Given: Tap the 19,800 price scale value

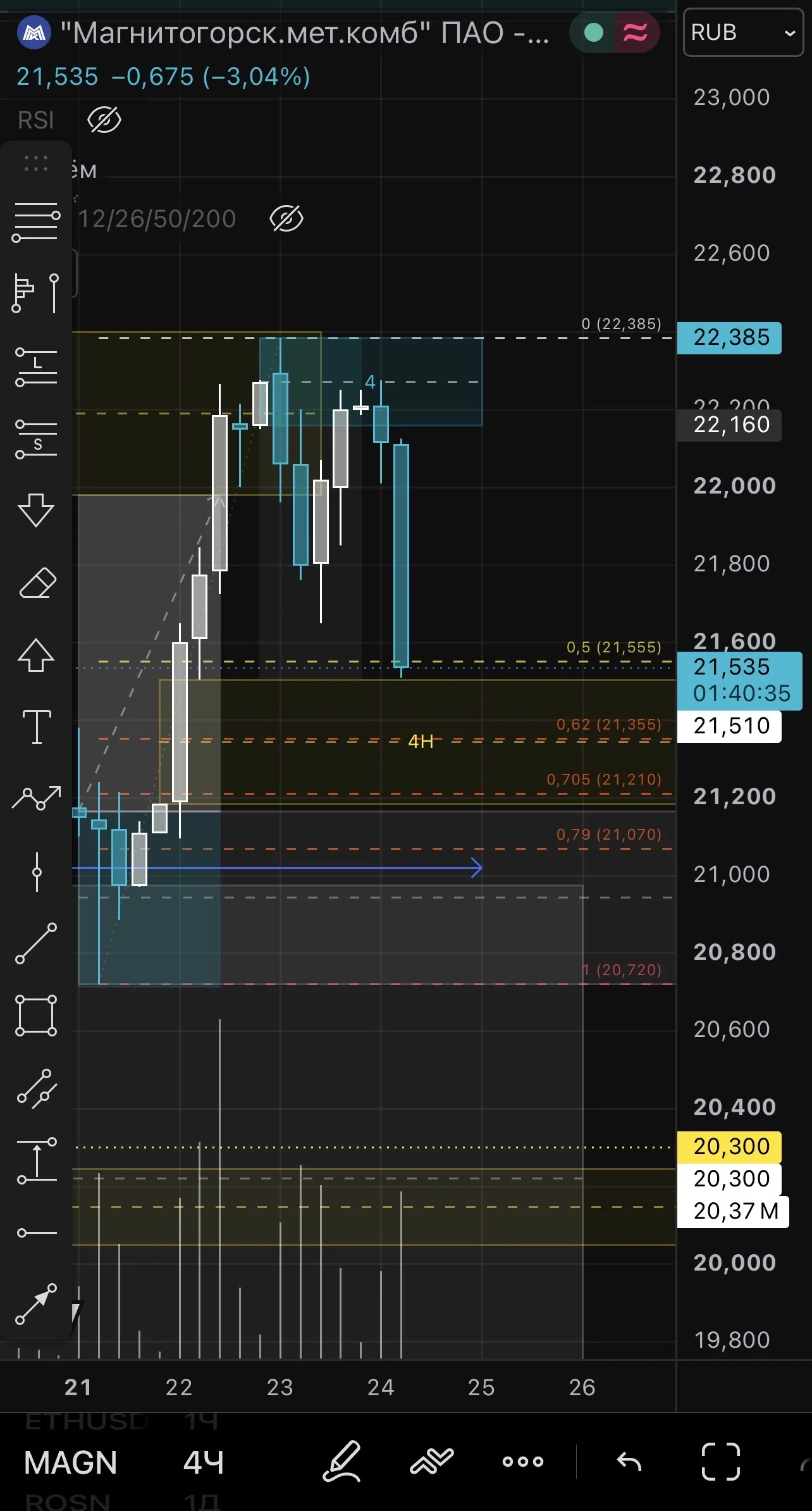Looking at the screenshot, I should (732, 1340).
